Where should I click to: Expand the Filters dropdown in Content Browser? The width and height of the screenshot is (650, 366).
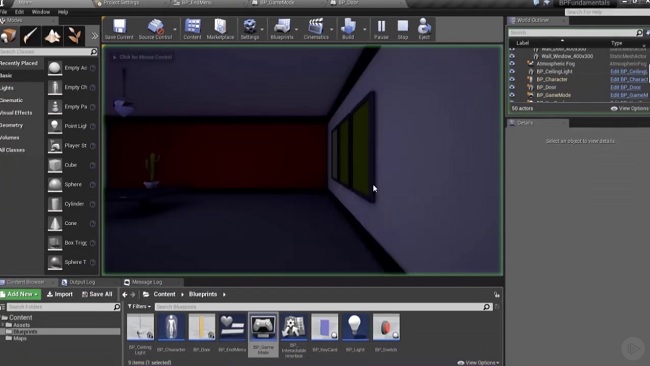pos(139,307)
